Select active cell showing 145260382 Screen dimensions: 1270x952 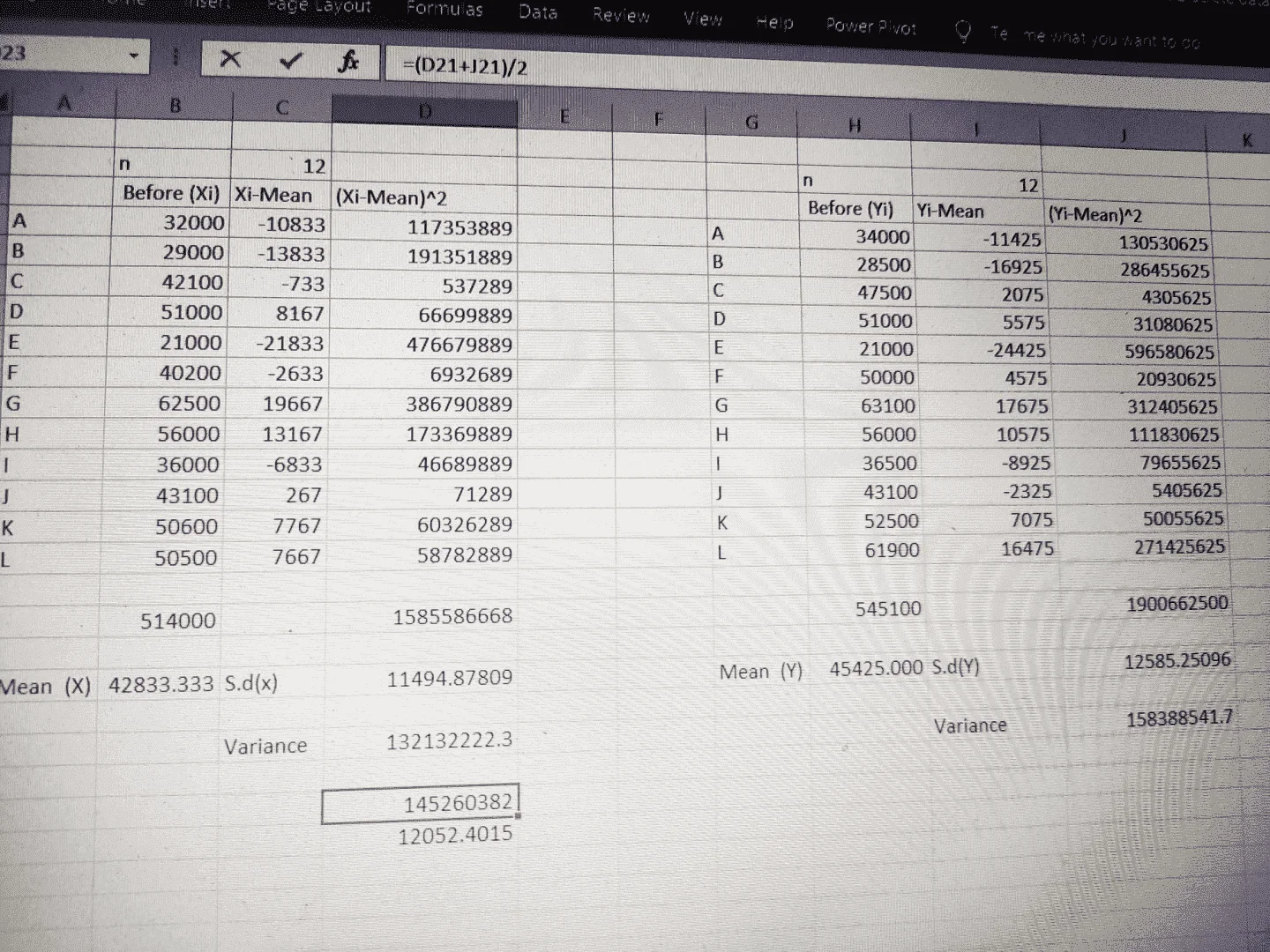click(x=420, y=804)
